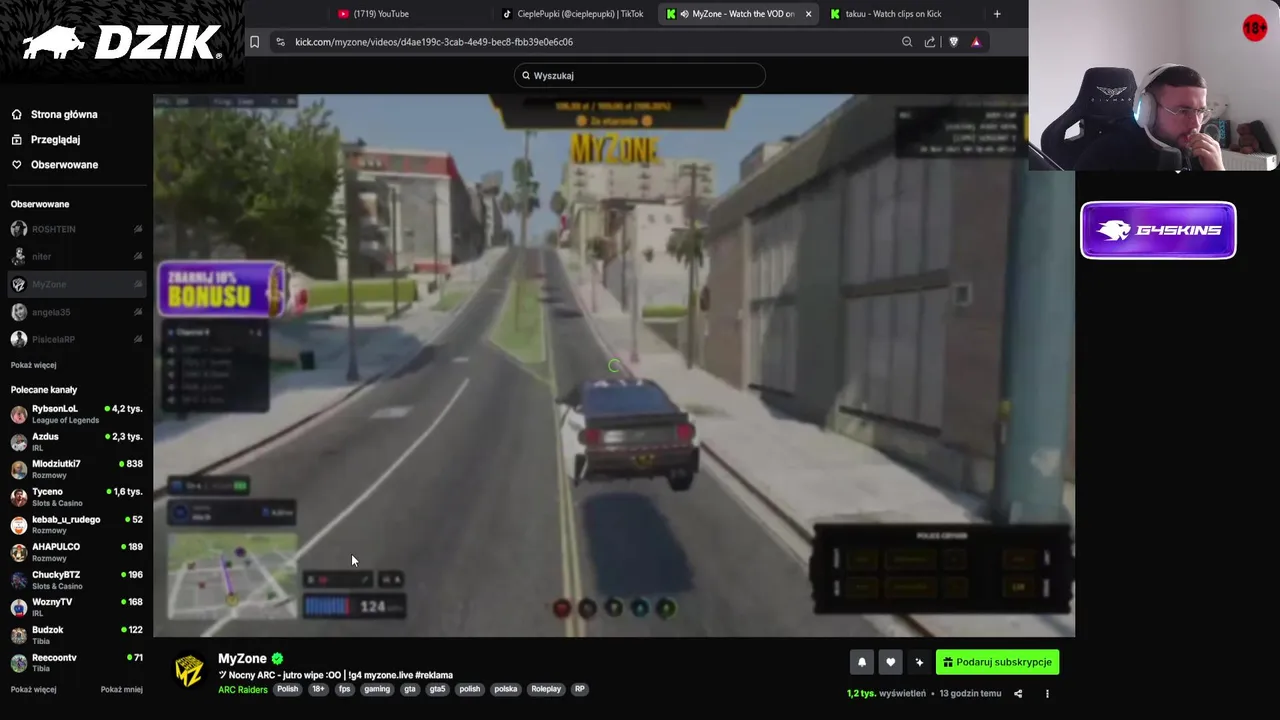Close the MyZone VOD tab
Viewport: 1280px width, 720px height.
click(x=808, y=14)
